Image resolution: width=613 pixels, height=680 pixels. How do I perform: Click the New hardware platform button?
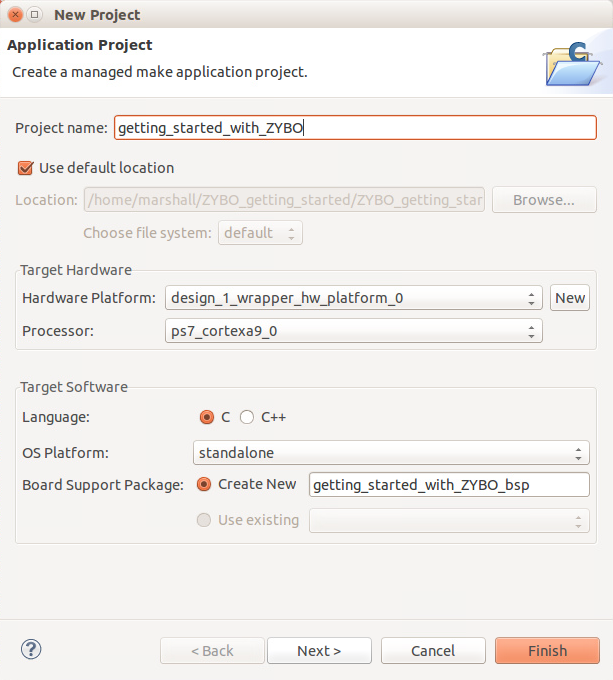(570, 298)
